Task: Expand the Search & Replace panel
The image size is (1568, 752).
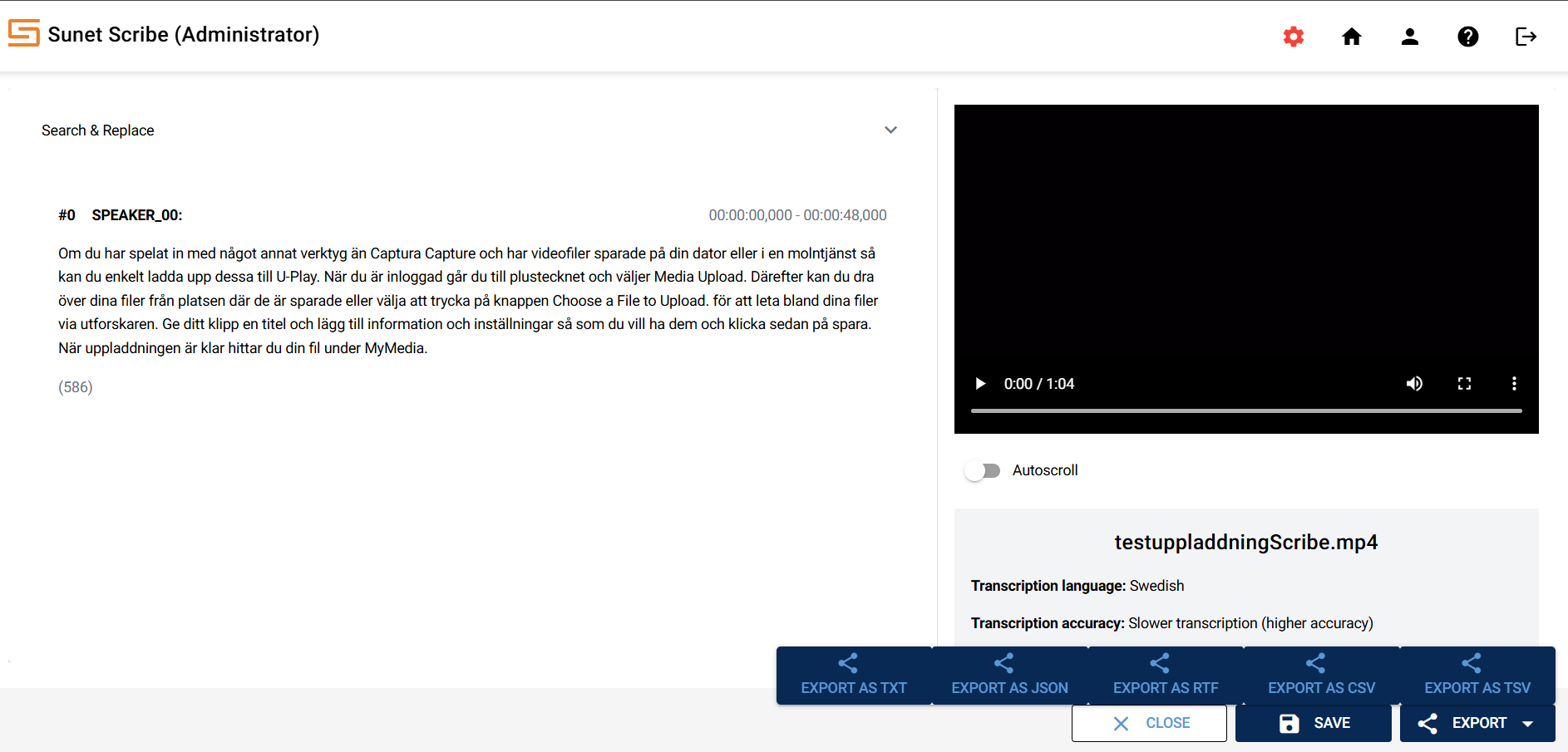Action: coord(890,130)
